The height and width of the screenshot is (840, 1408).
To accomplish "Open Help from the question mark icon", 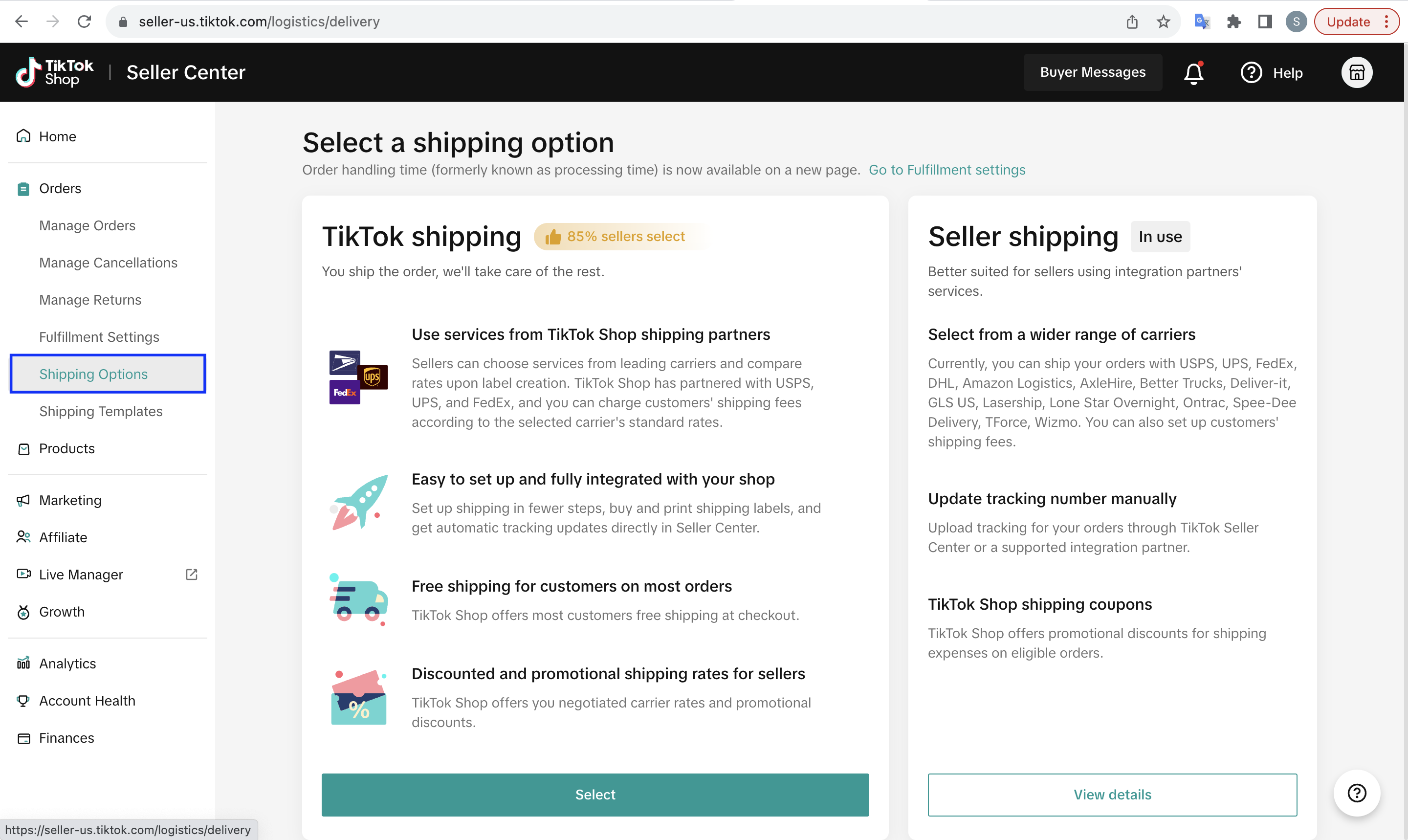I will coord(1251,73).
